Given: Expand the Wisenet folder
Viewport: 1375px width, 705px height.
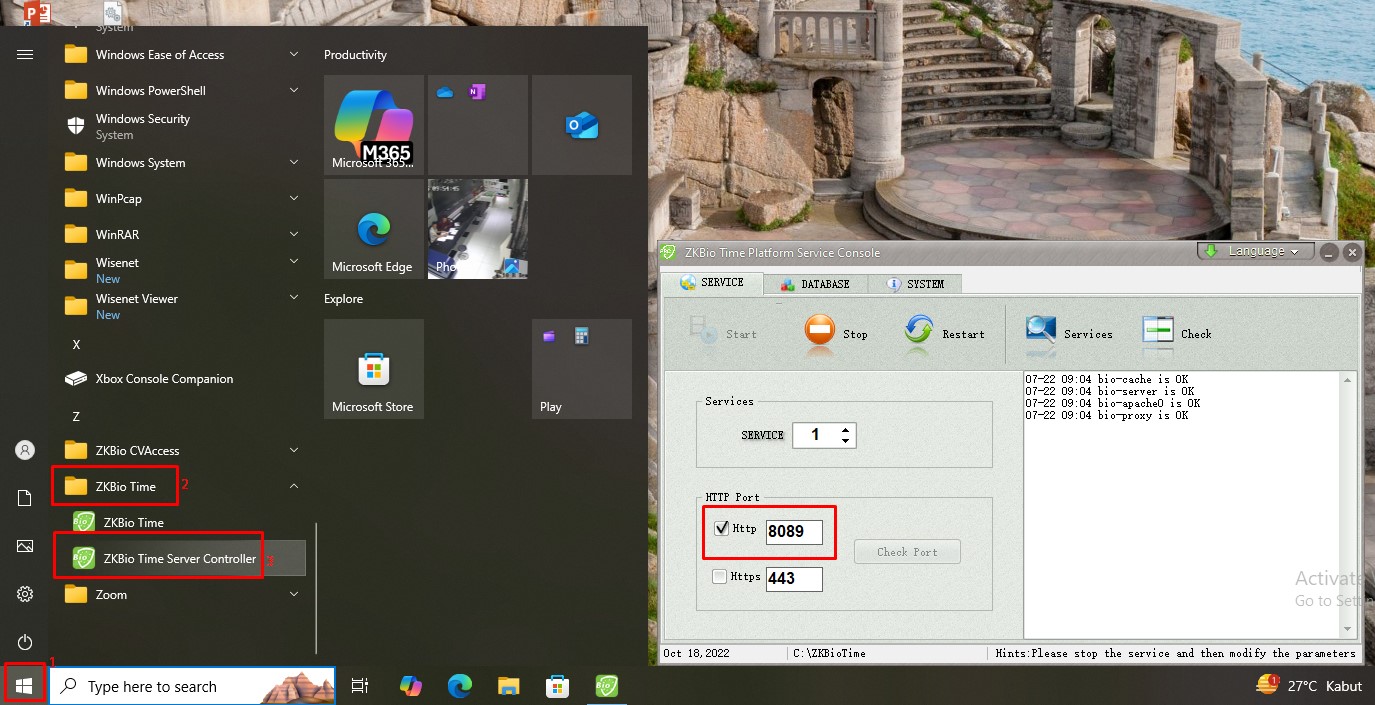Looking at the screenshot, I should point(294,262).
